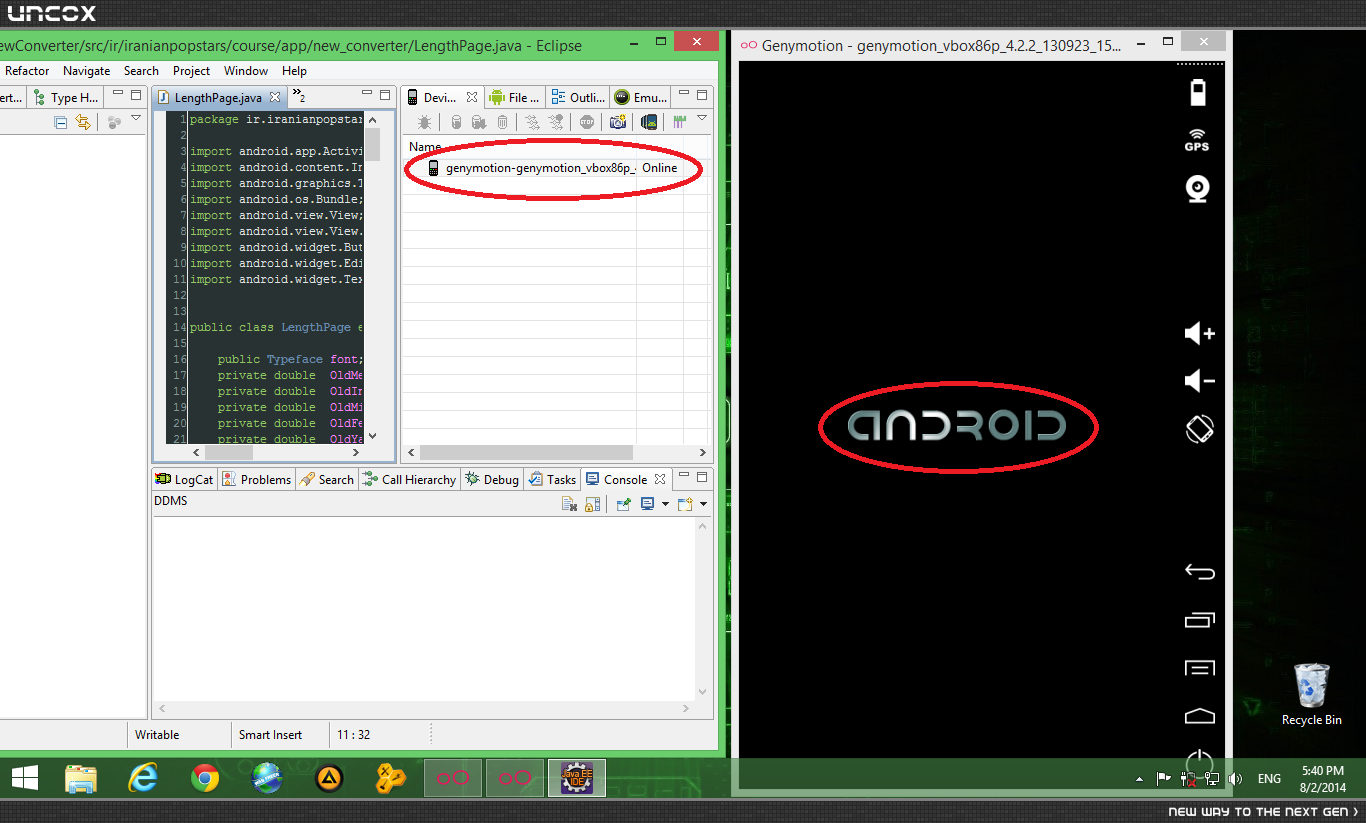Click Update Heap icon in Devices toolbar
This screenshot has width=1366, height=823.
[456, 122]
